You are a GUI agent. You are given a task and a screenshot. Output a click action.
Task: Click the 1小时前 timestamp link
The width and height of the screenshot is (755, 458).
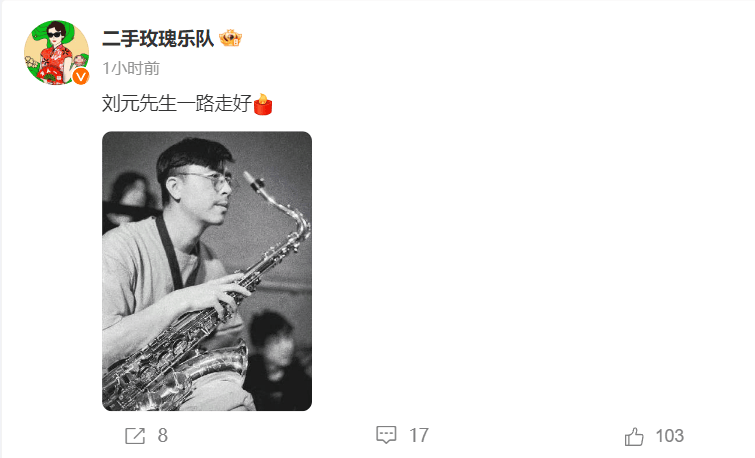[130, 68]
